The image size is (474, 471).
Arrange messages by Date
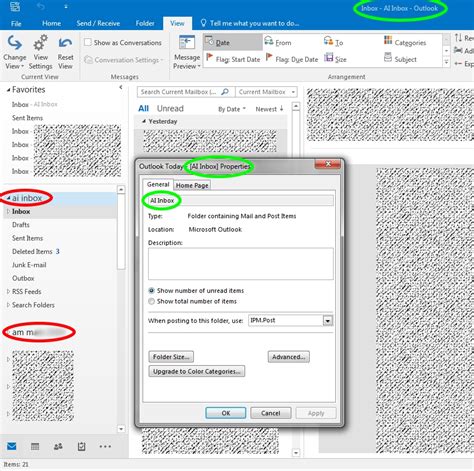point(233,43)
